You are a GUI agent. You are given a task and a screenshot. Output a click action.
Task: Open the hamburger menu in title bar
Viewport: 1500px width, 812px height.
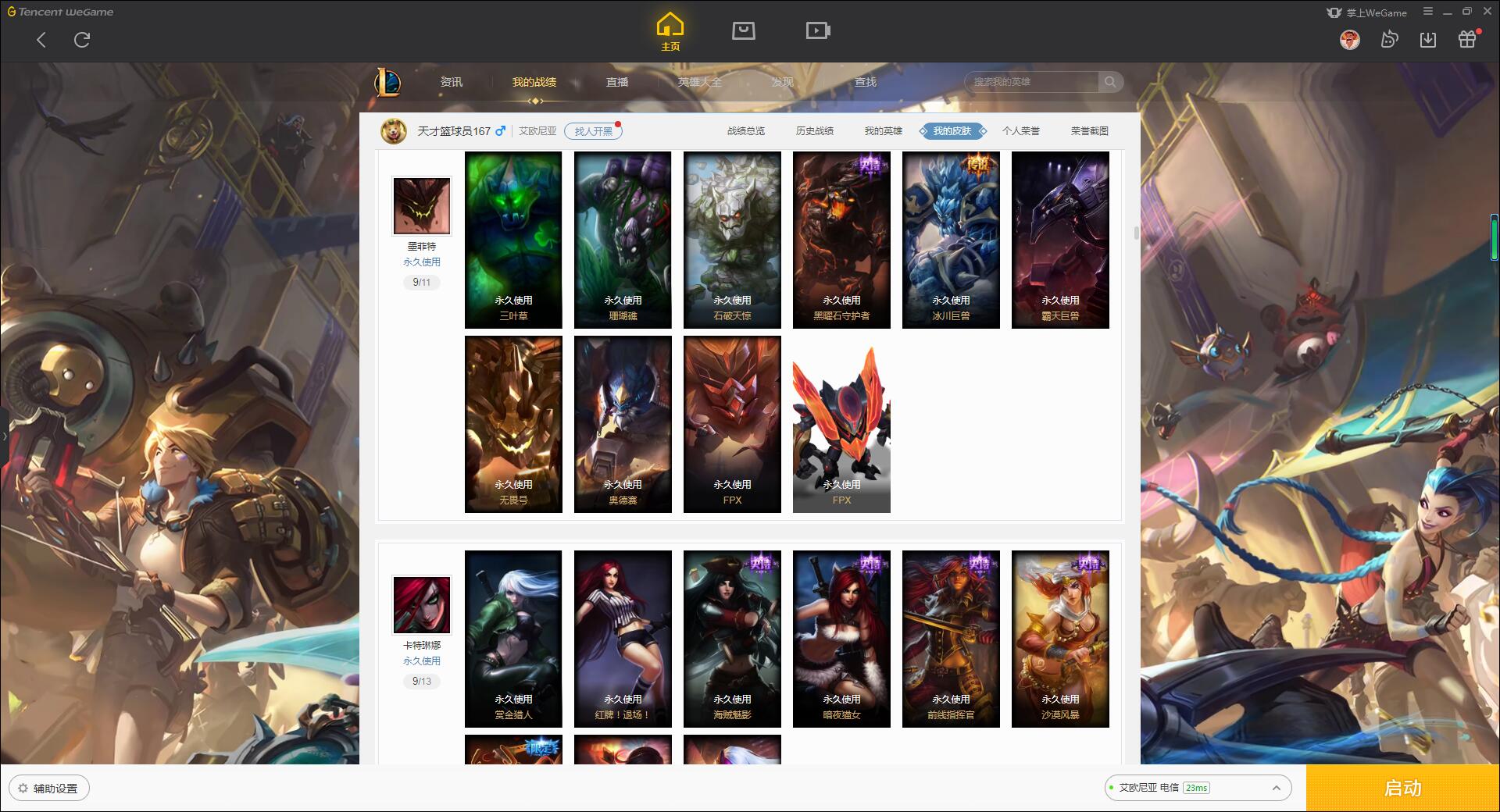1428,12
